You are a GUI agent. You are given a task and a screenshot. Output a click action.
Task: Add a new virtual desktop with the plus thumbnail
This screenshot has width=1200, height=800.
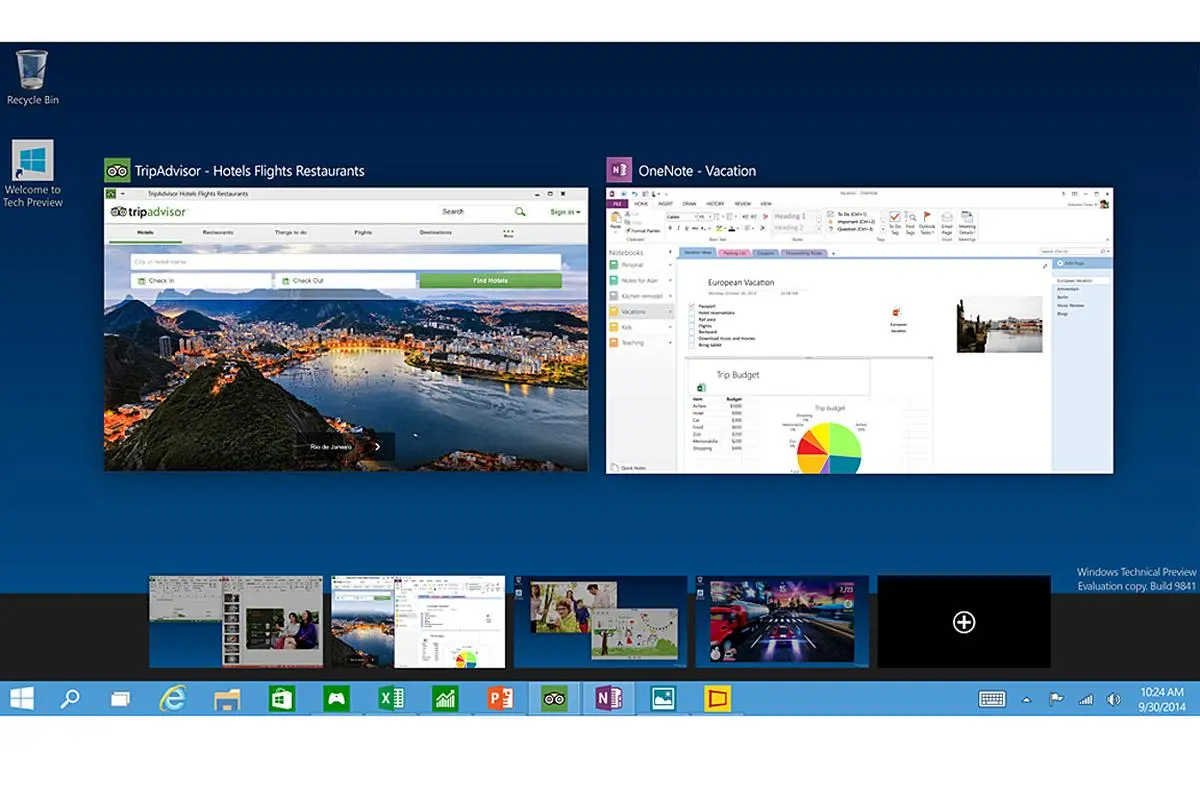[963, 622]
